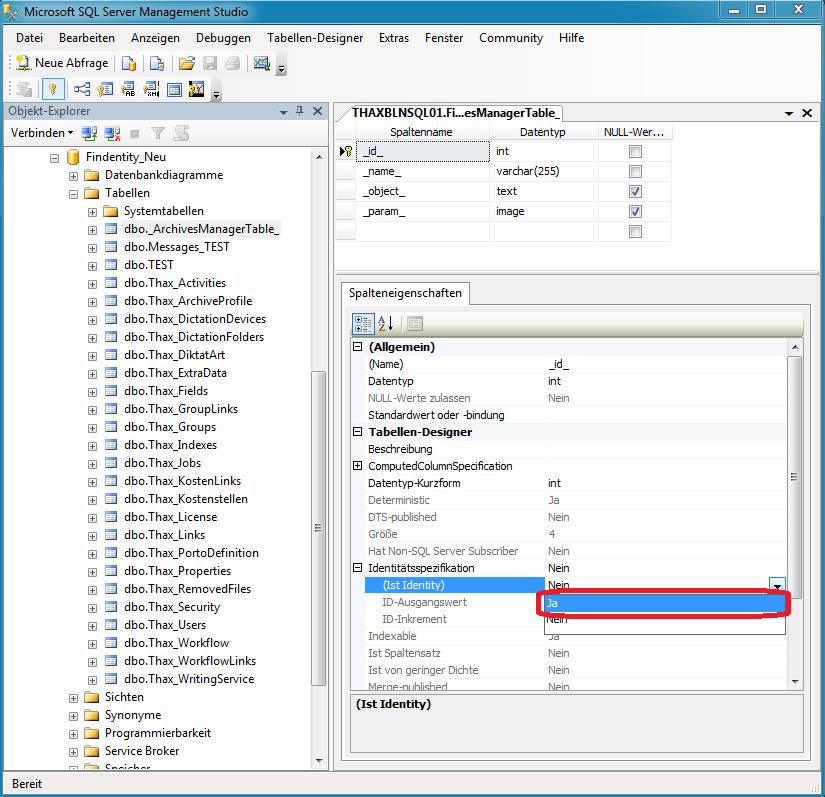Pin the Objekt-Explorer panel
Viewport: 825px width, 797px height.
pos(300,111)
